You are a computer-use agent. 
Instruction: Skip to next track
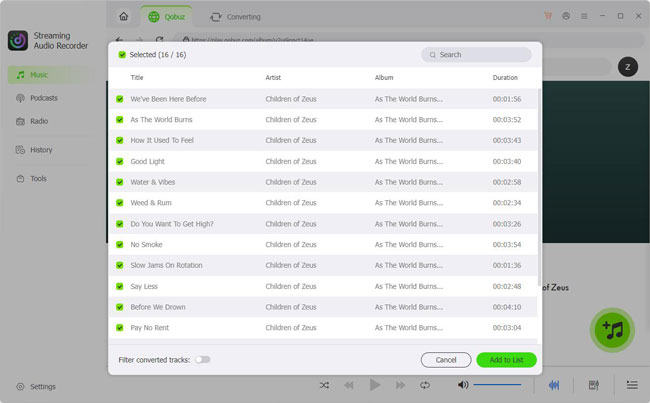pos(400,385)
